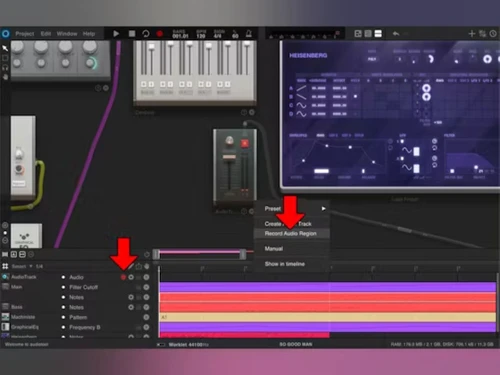The image size is (500, 375).
Task: Expand the Preset submenu arrow
Action: point(323,209)
